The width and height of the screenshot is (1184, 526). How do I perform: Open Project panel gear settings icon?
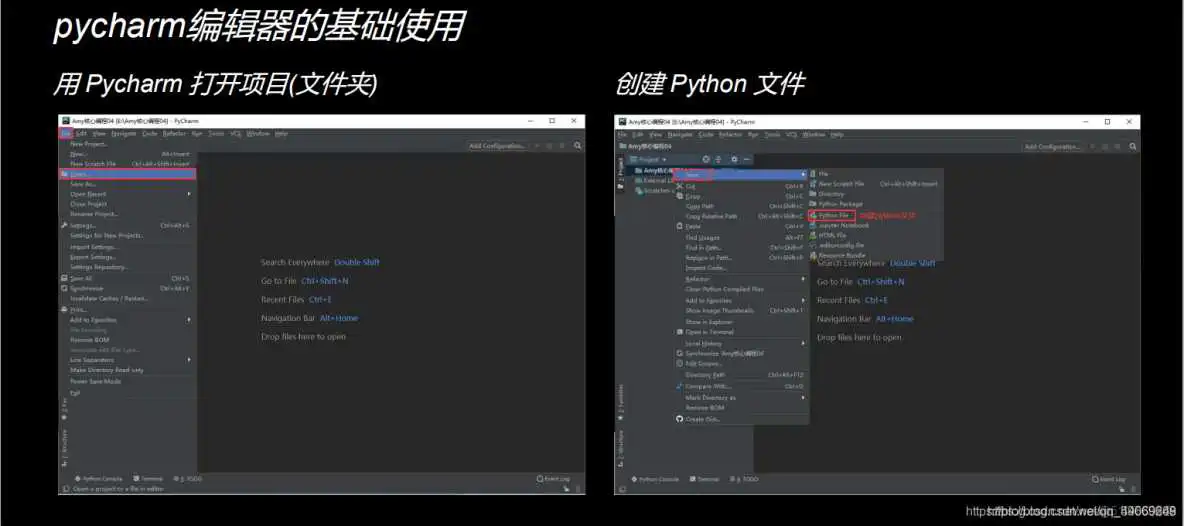[734, 160]
